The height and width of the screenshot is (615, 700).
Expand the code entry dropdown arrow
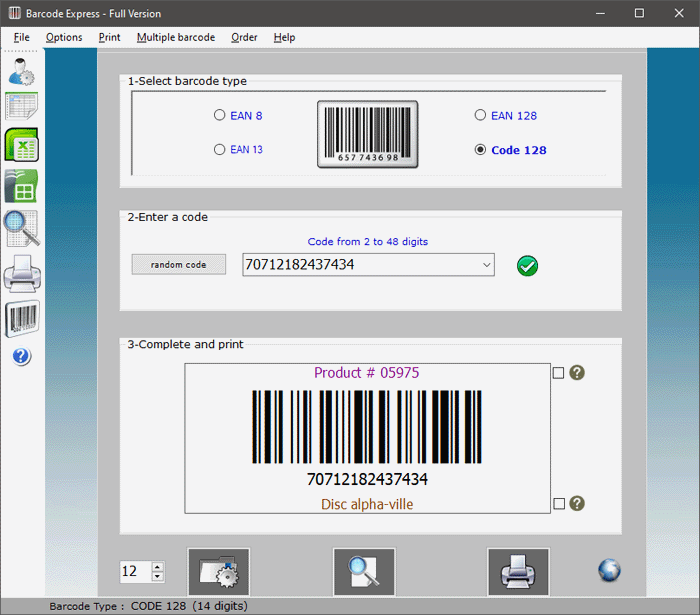[487, 265]
